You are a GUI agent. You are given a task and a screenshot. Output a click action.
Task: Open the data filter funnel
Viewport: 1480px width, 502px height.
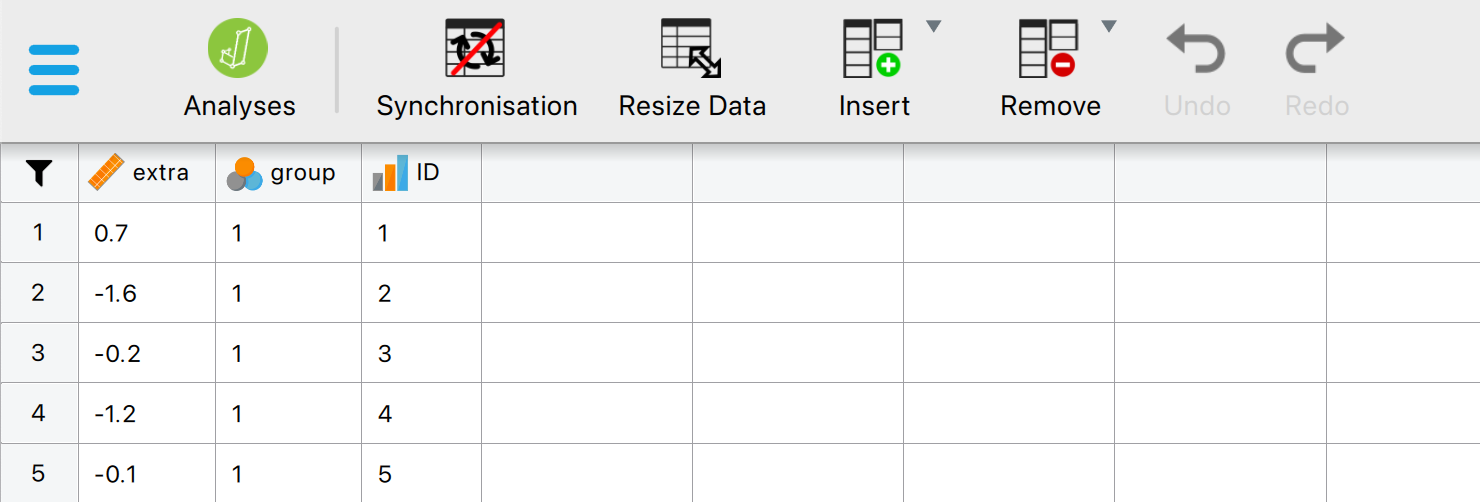coord(39,173)
